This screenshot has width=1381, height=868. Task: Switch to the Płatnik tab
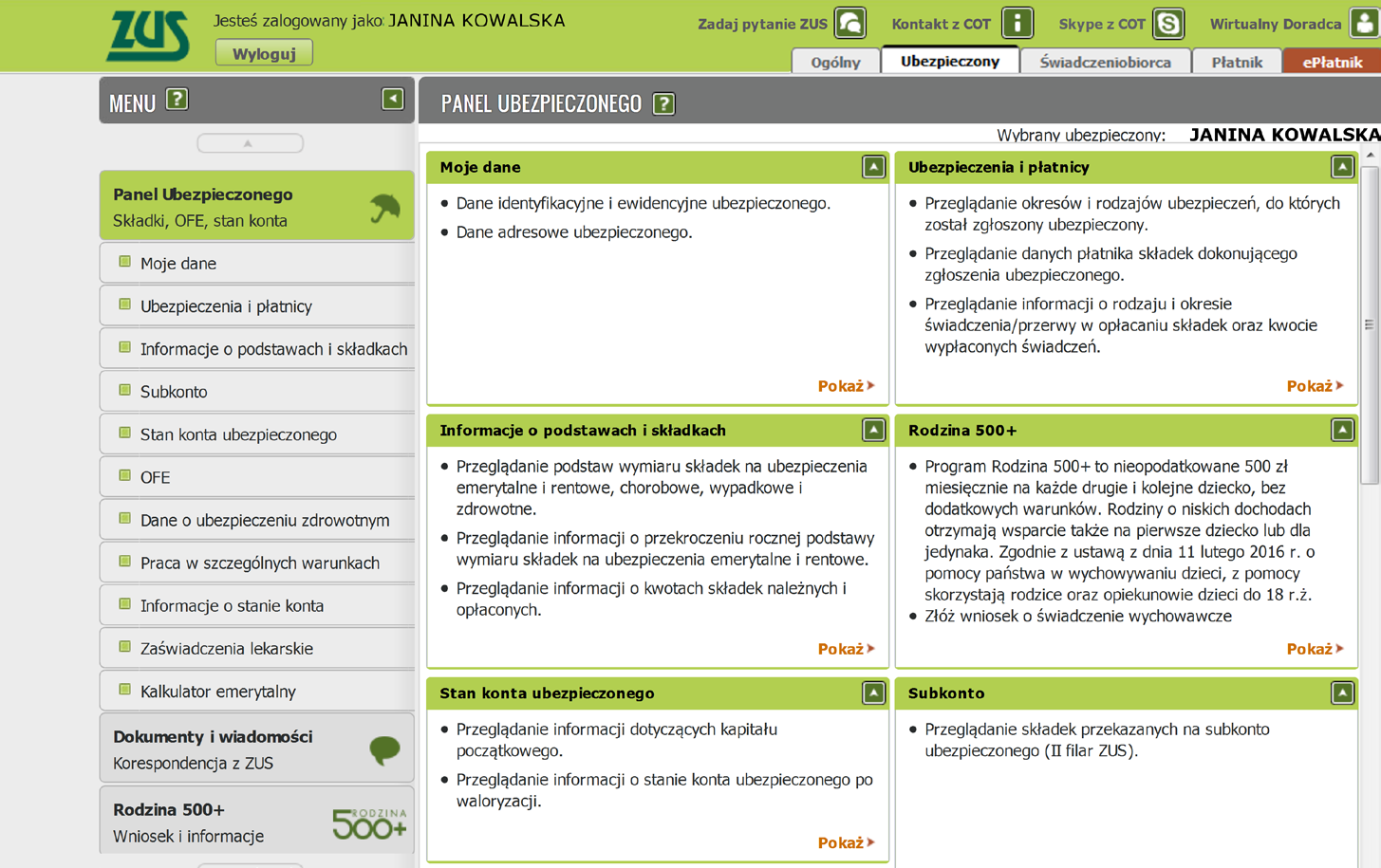(x=1237, y=62)
